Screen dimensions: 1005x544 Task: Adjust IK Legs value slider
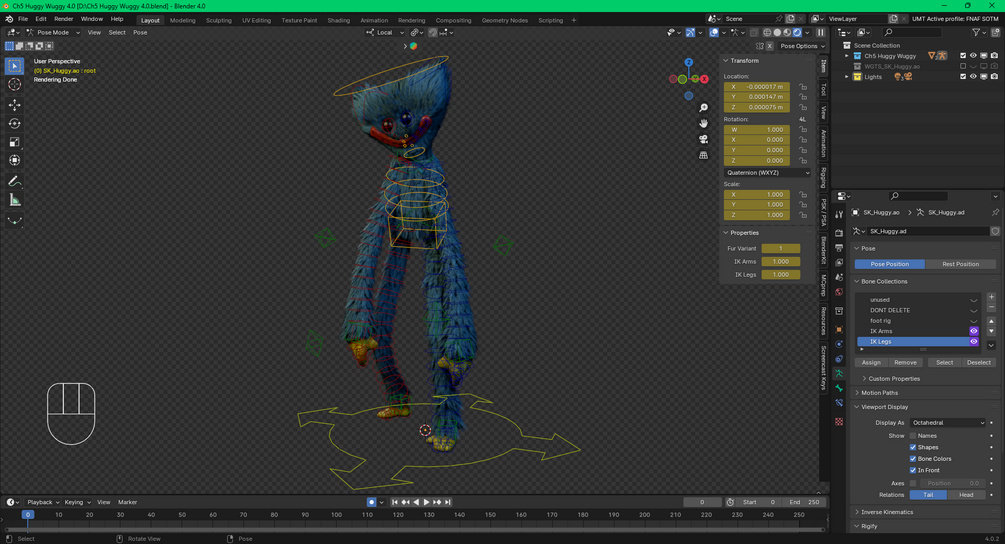[781, 274]
